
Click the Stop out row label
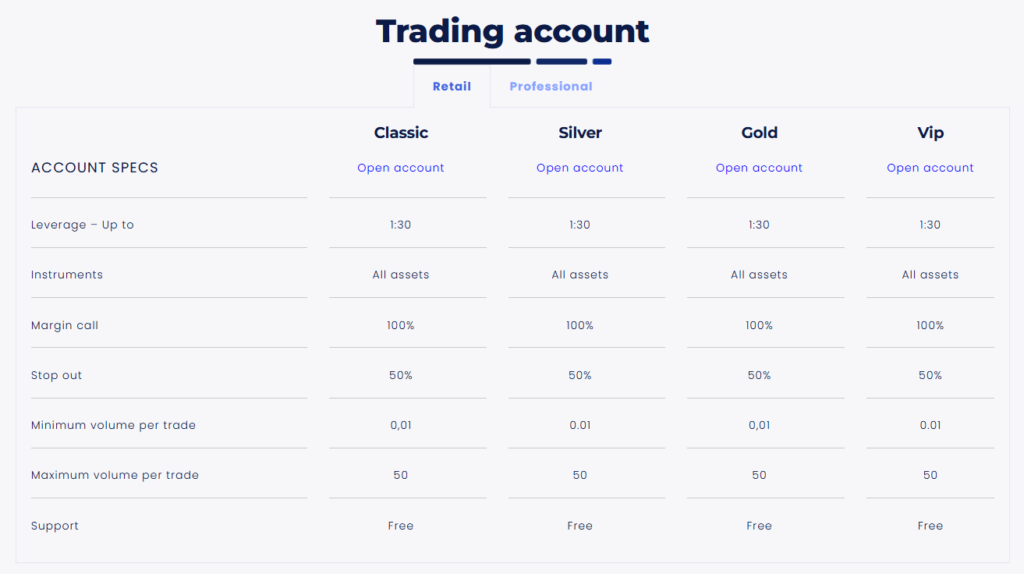[x=57, y=376]
